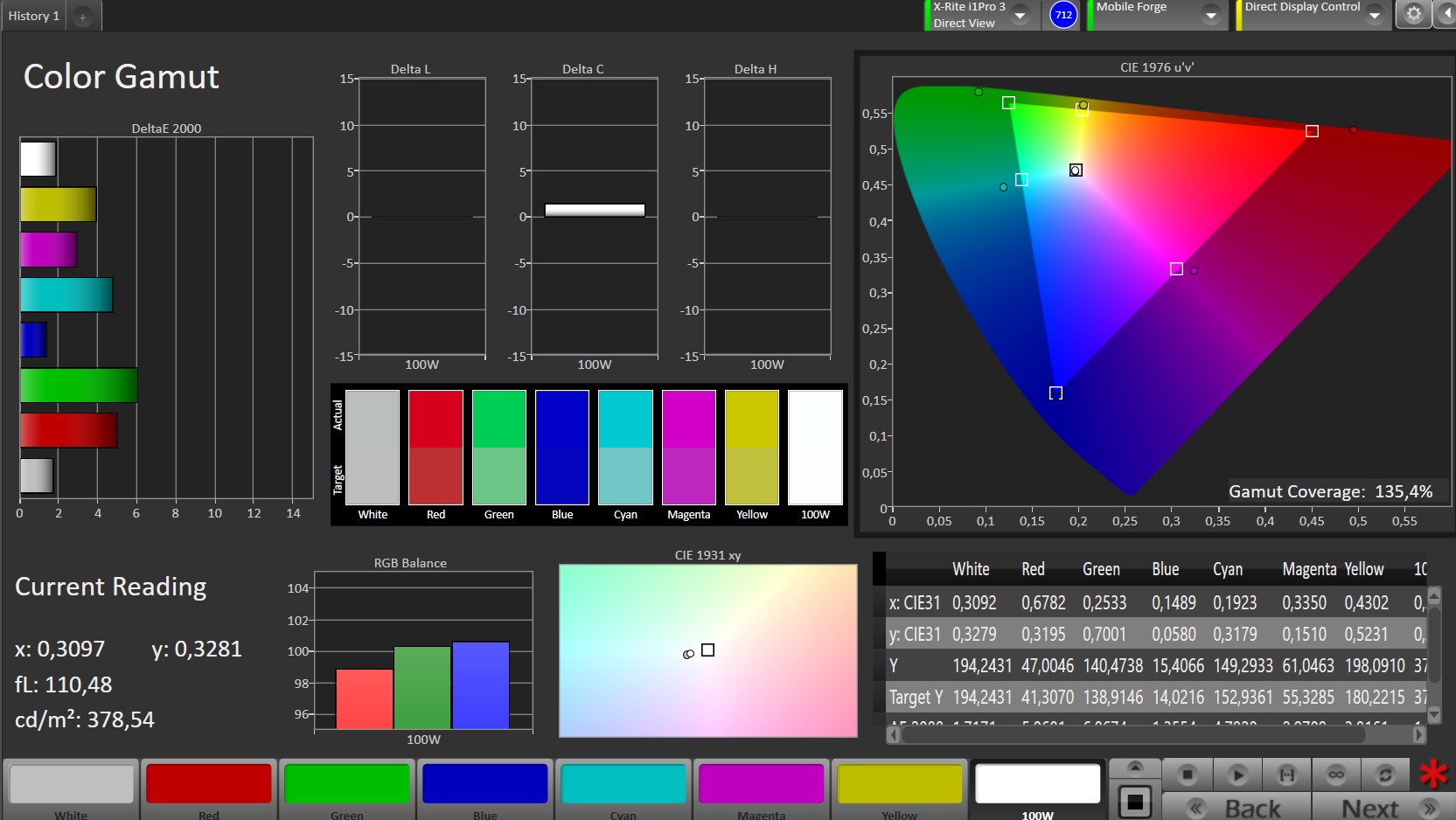Image resolution: width=1456 pixels, height=820 pixels.
Task: Expand the Mobile Forge source dropdown
Action: [x=1211, y=16]
